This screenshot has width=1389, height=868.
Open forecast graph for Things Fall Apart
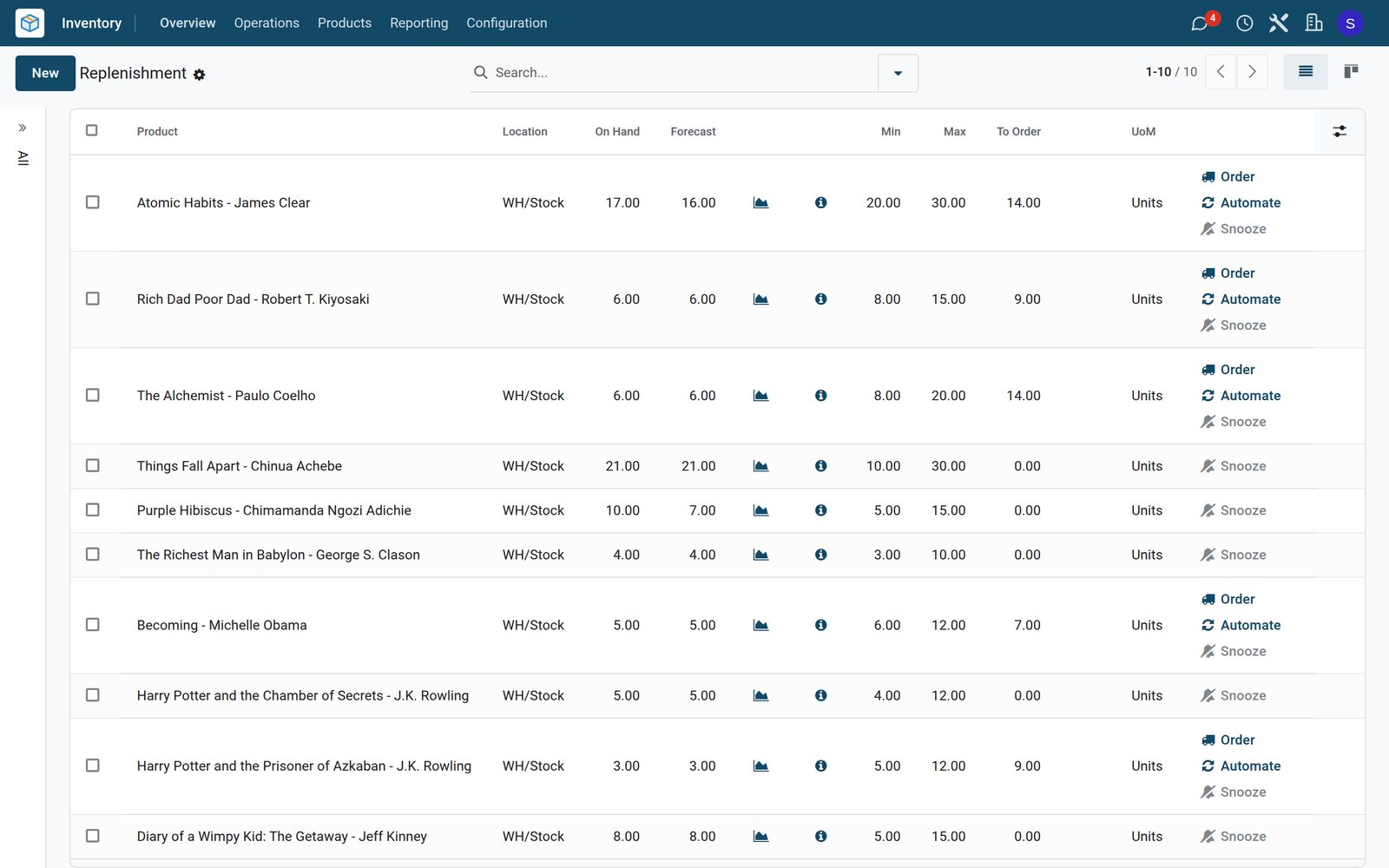[760, 466]
